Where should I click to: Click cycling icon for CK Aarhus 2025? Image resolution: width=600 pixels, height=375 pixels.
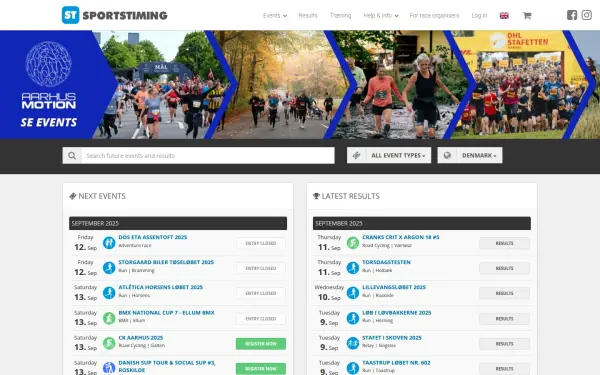pyautogui.click(x=109, y=343)
